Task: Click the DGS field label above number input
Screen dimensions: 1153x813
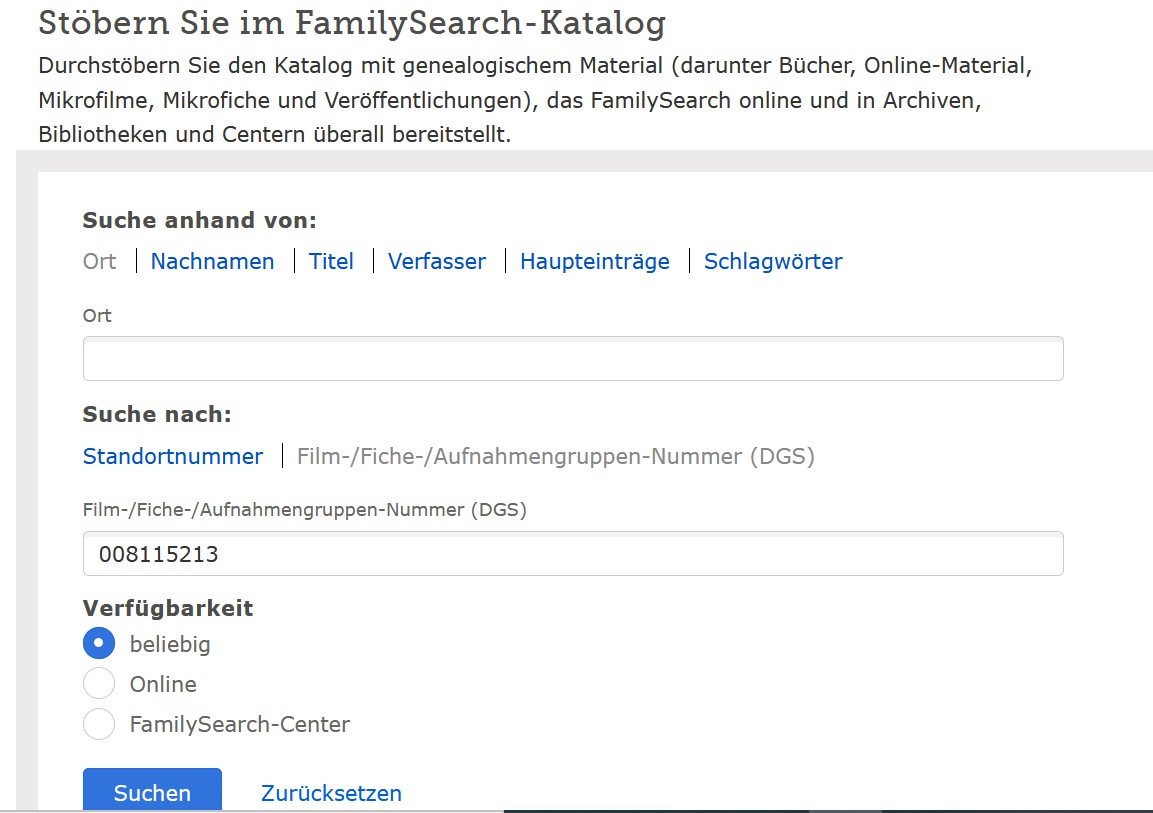Action: tap(304, 509)
